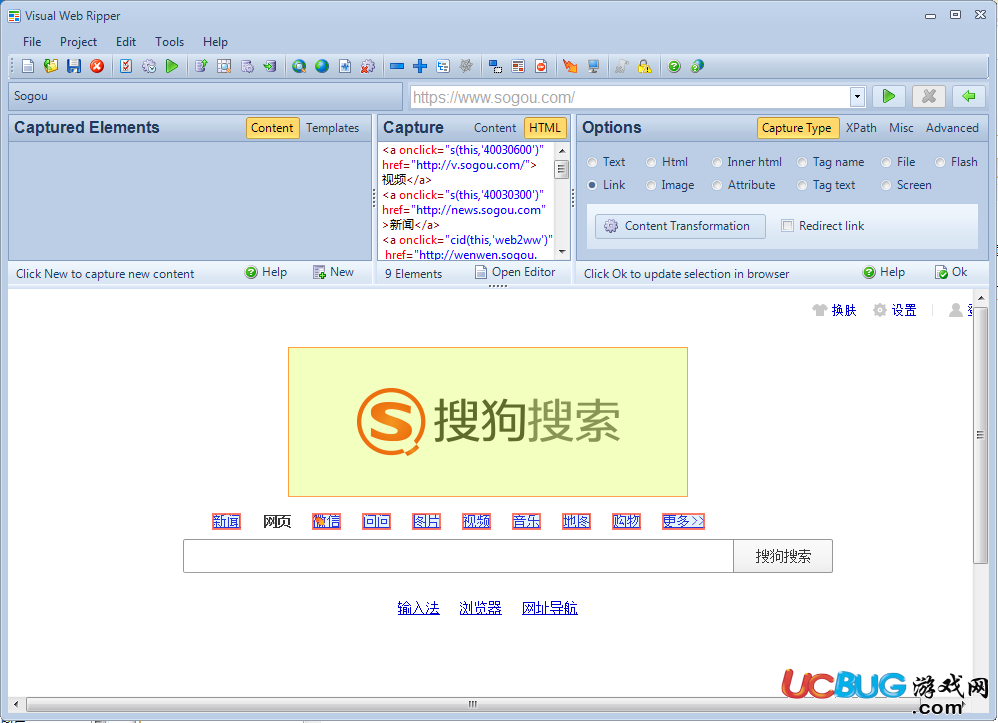Click the red page-layout toolbar icon

pos(518,66)
